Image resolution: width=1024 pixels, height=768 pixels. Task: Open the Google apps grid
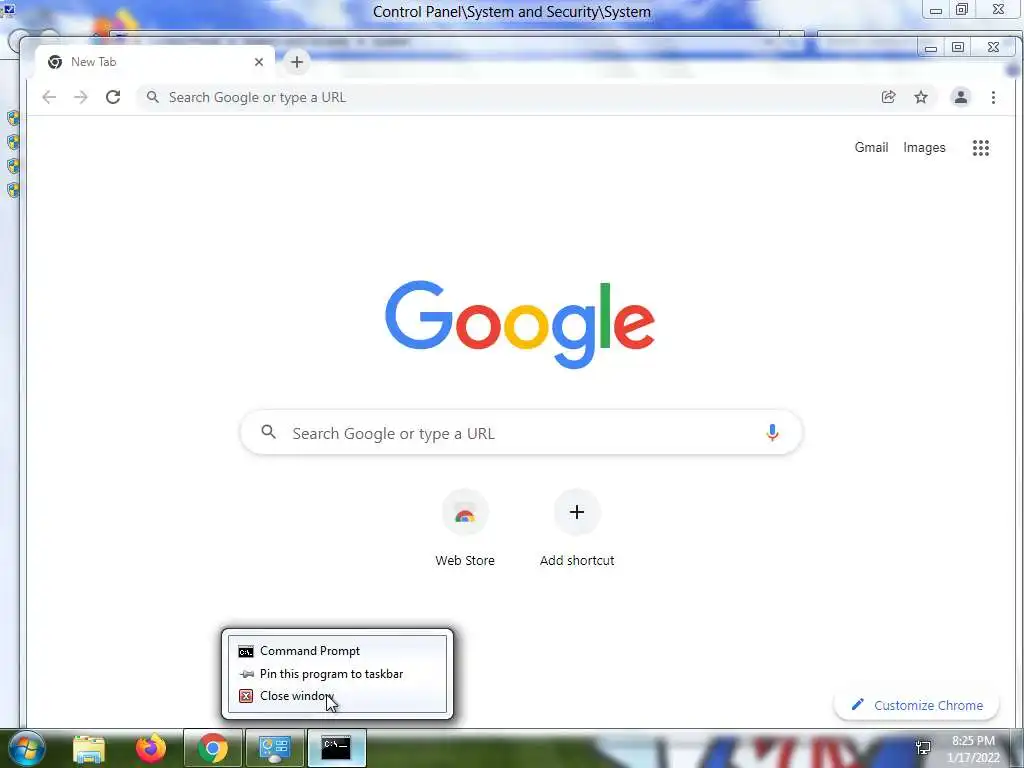[981, 148]
